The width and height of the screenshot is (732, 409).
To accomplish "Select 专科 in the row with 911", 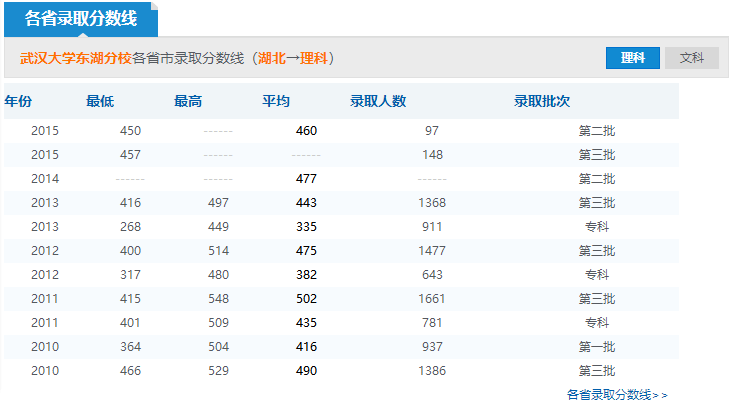I will 597,227.
